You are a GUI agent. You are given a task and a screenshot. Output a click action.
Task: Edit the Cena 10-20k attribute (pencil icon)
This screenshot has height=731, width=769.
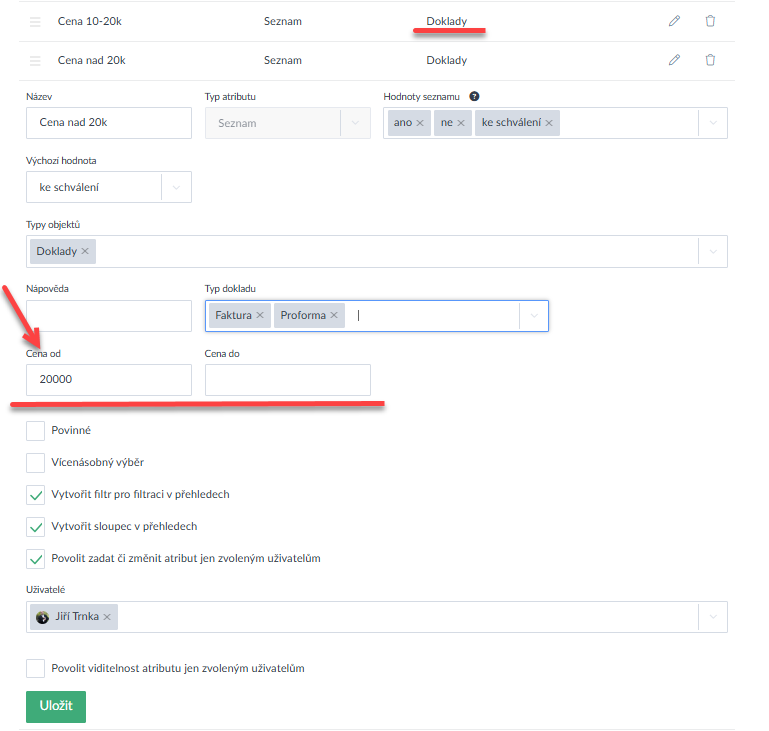pos(674,21)
